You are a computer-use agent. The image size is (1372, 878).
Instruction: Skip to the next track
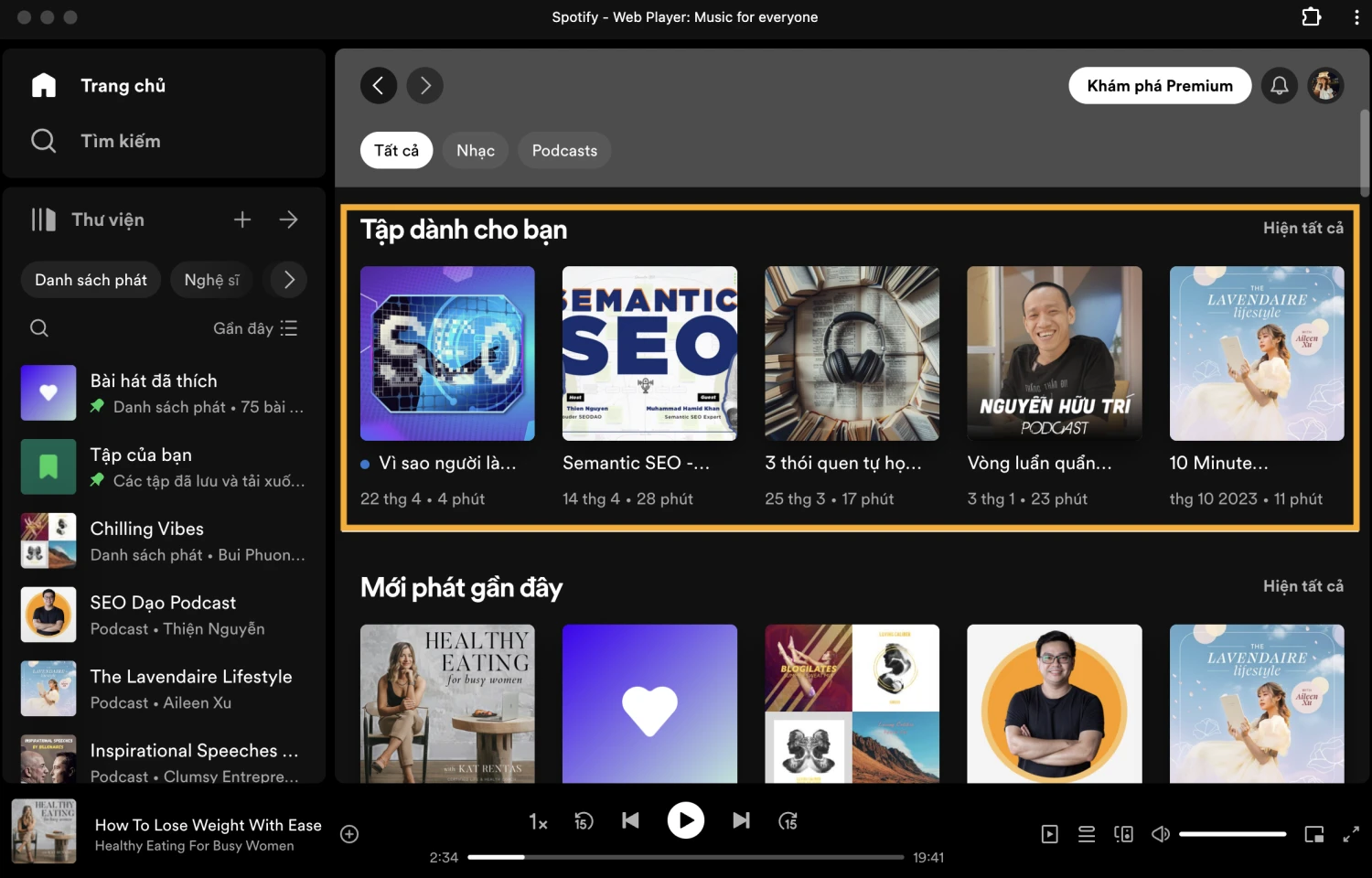point(742,820)
